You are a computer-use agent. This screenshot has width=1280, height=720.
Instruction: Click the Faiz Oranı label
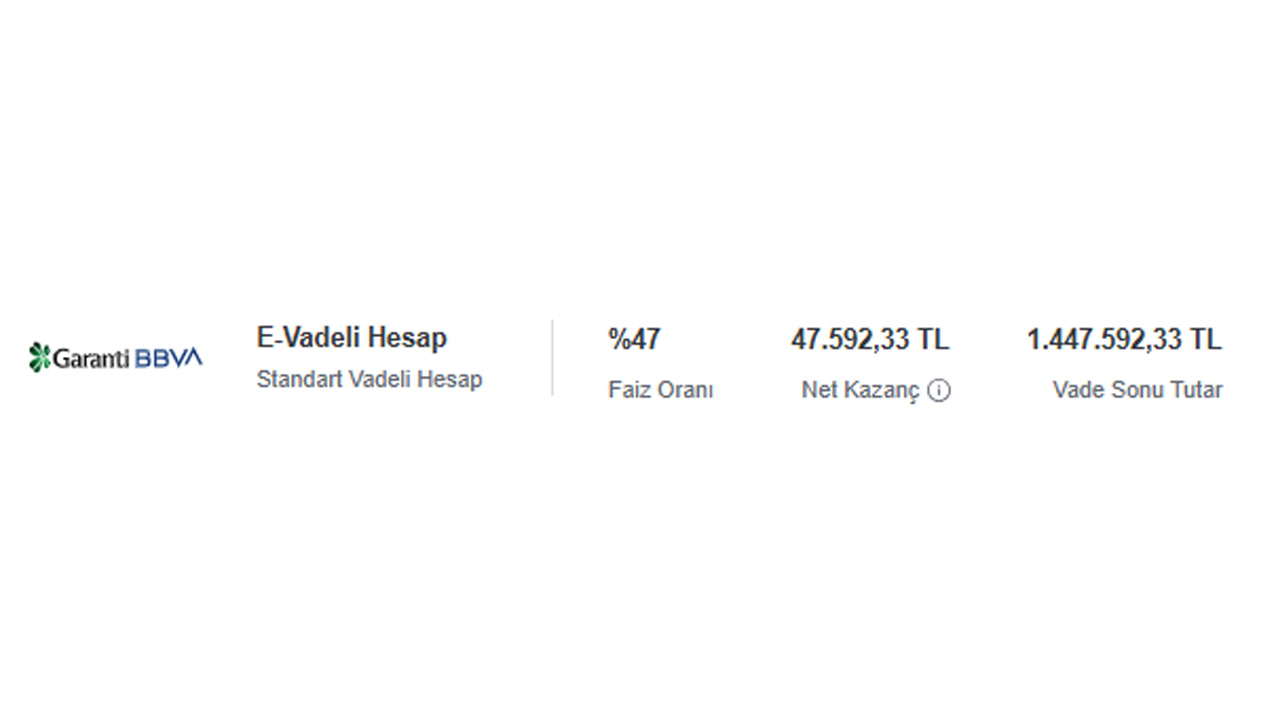pyautogui.click(x=661, y=391)
